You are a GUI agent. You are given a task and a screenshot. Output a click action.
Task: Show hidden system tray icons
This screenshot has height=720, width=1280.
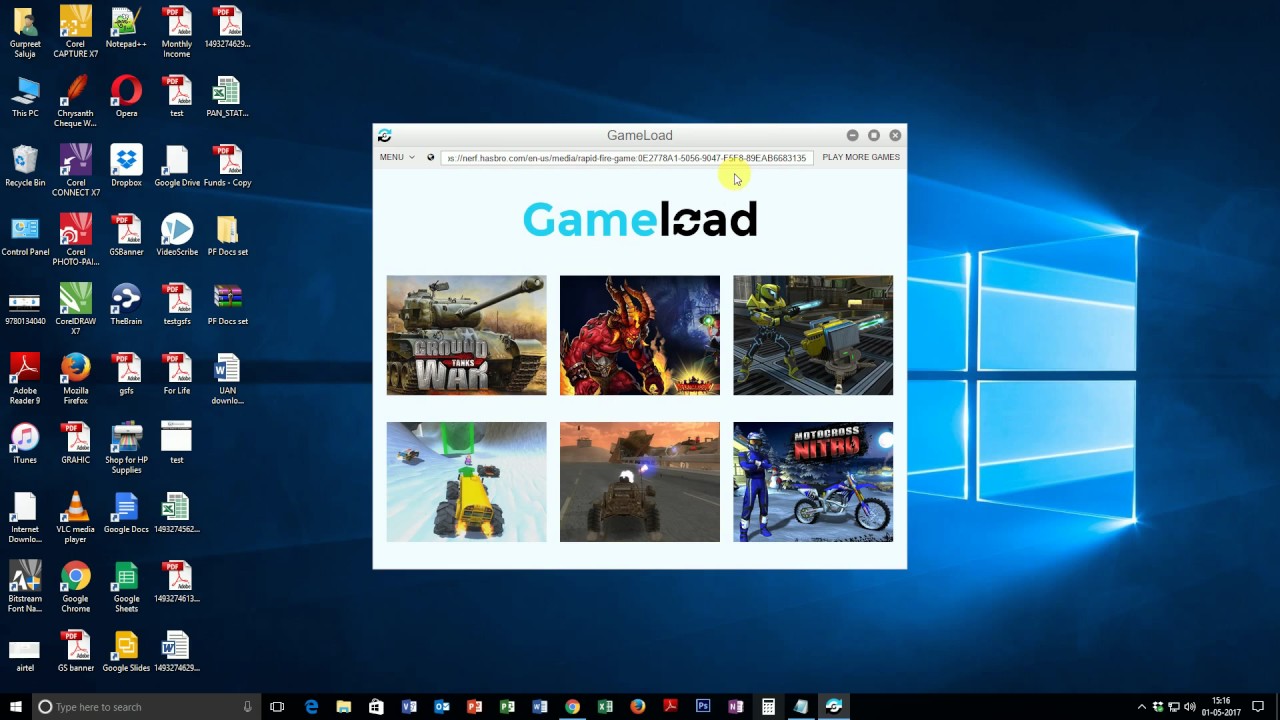pos(1142,707)
